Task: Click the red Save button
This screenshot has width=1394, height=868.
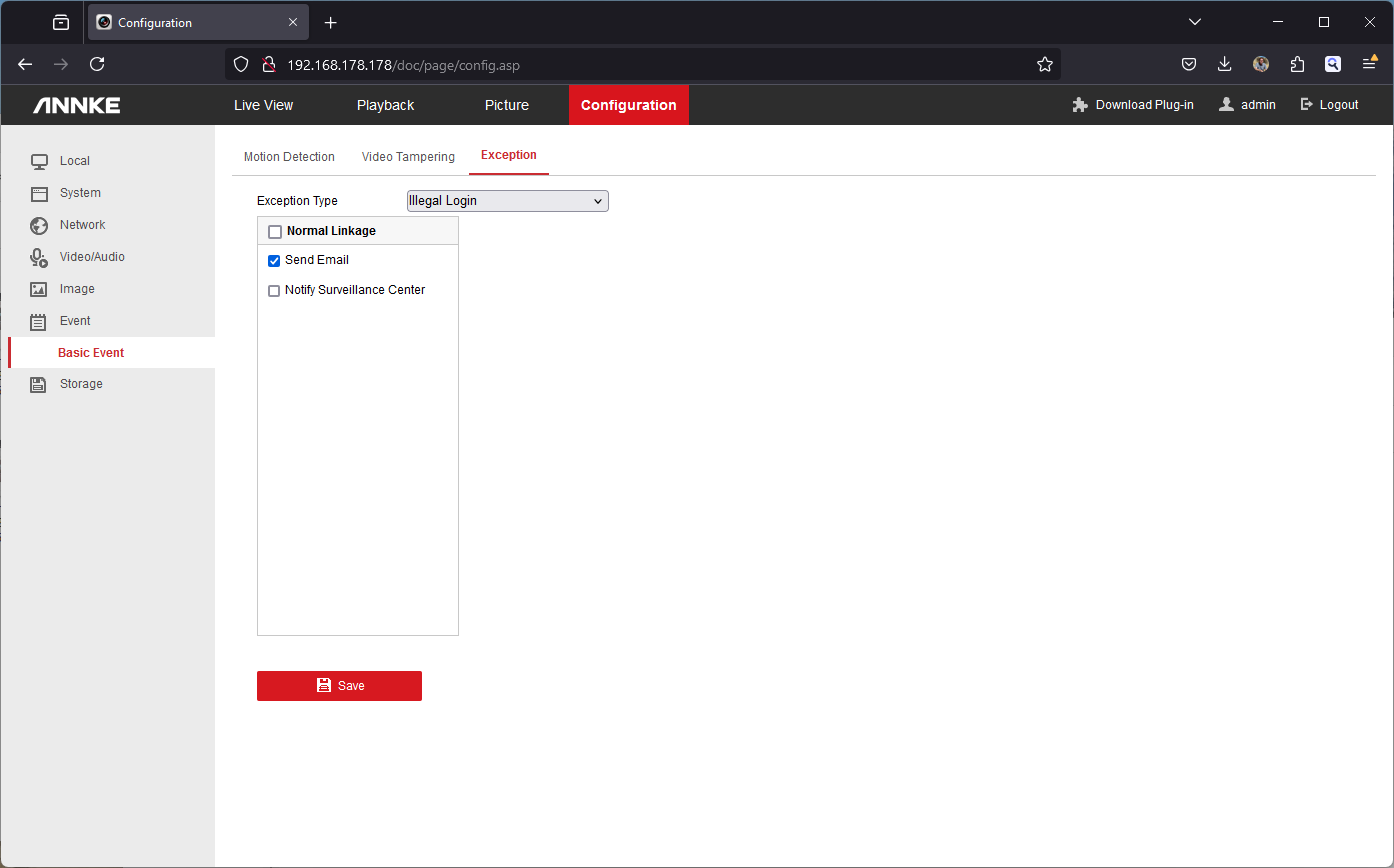Action: pos(339,686)
